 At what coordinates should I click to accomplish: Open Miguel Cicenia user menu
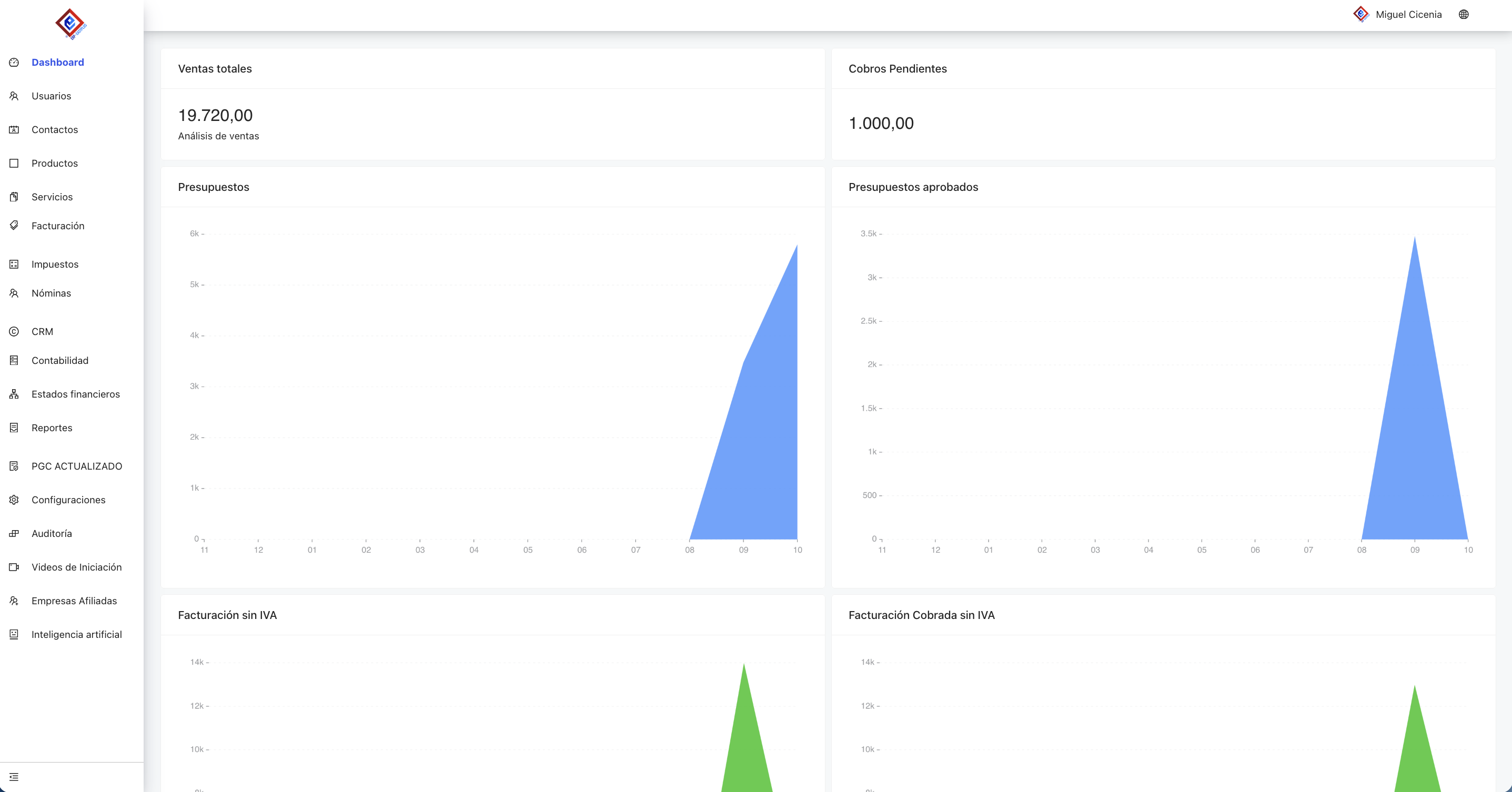coord(1407,15)
